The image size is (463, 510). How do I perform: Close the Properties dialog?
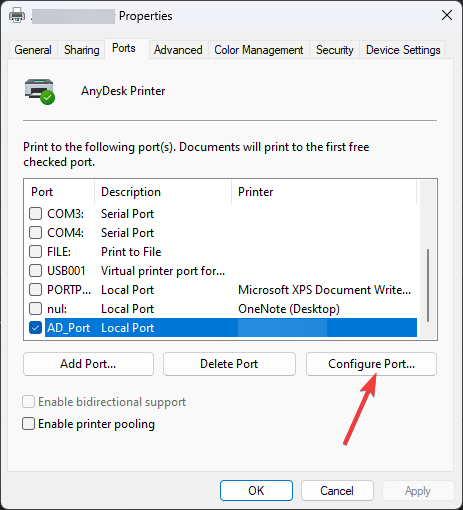(x=447, y=15)
